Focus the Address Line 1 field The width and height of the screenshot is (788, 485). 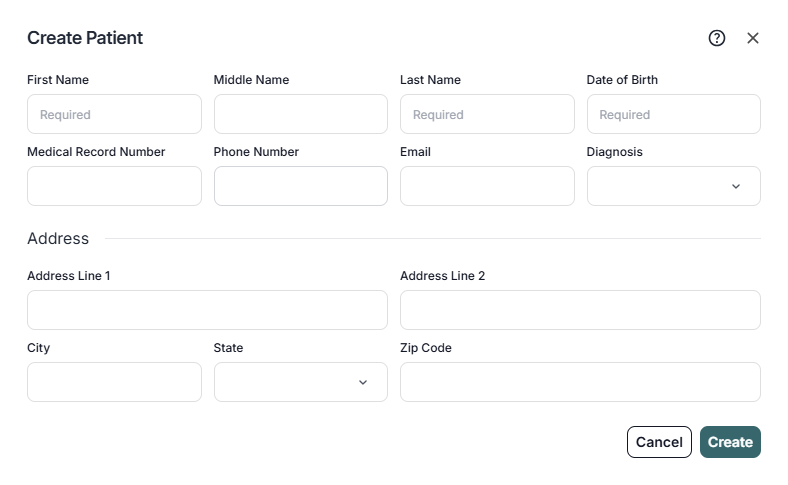click(207, 310)
